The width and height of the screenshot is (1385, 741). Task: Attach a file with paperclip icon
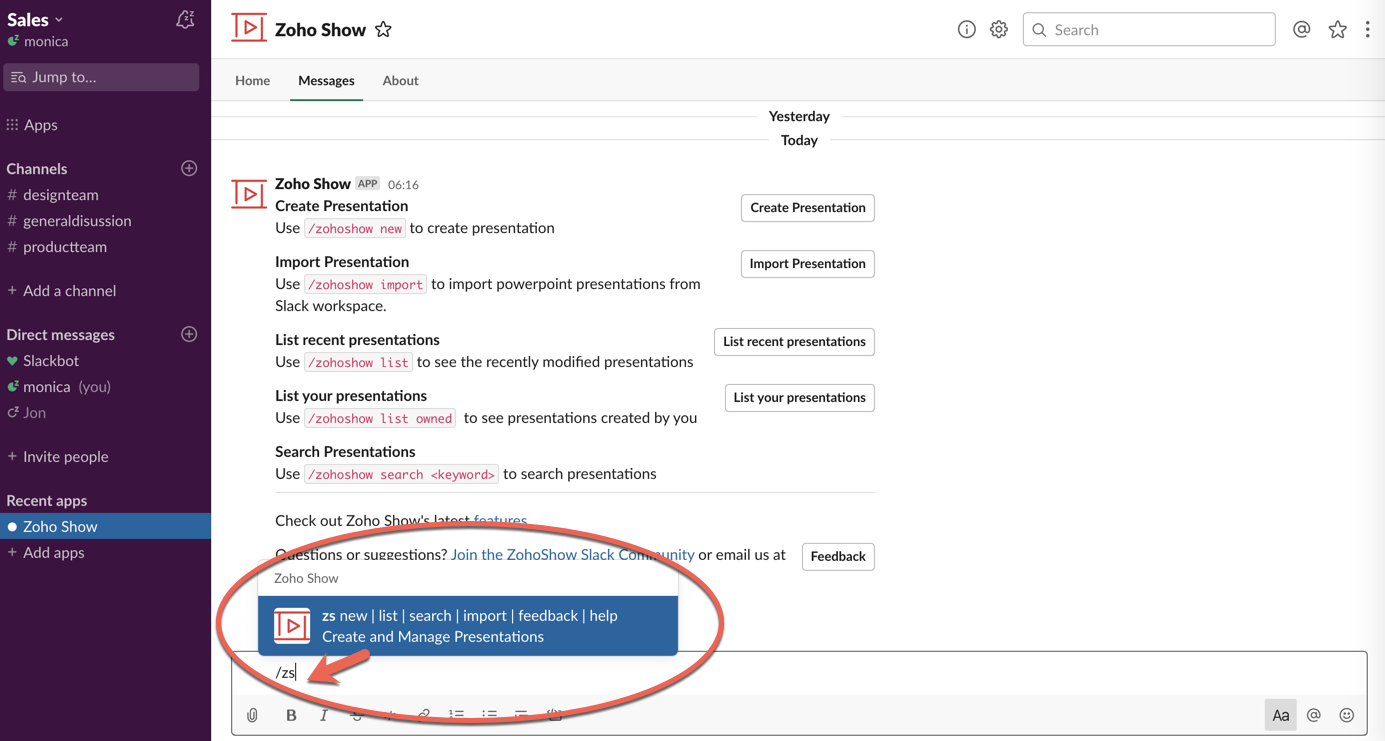click(x=253, y=715)
